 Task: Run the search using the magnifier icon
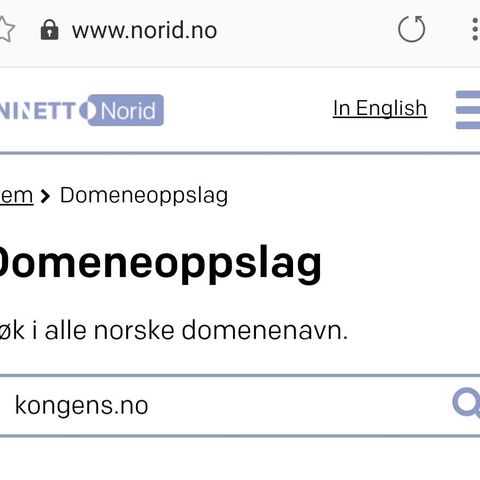(466, 403)
